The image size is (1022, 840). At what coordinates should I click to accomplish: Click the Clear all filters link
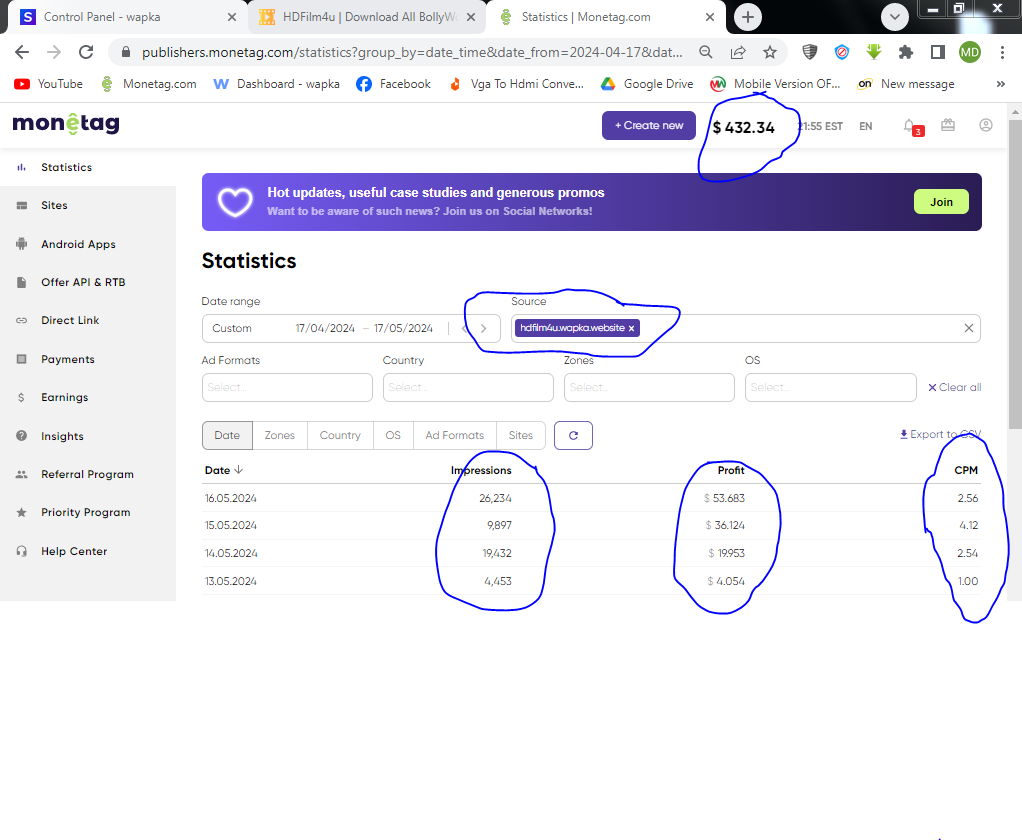954,388
